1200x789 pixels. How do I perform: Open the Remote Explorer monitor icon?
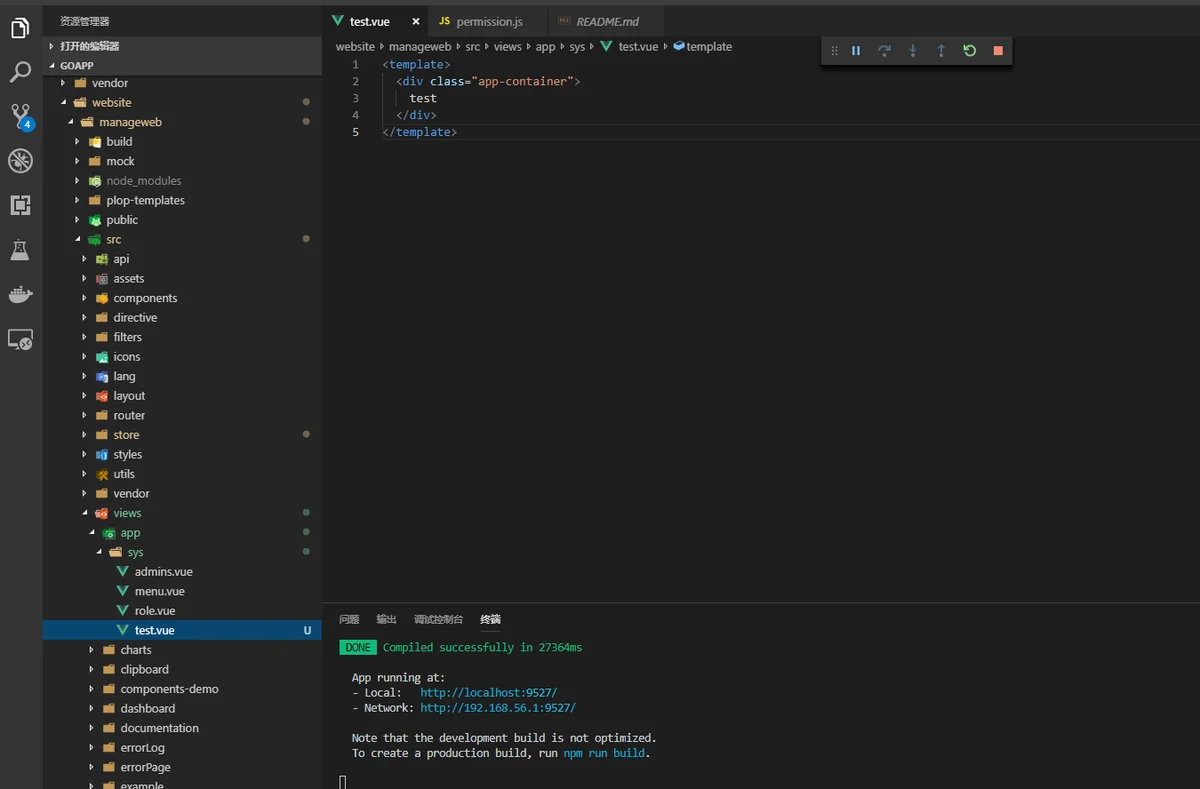[x=20, y=339]
